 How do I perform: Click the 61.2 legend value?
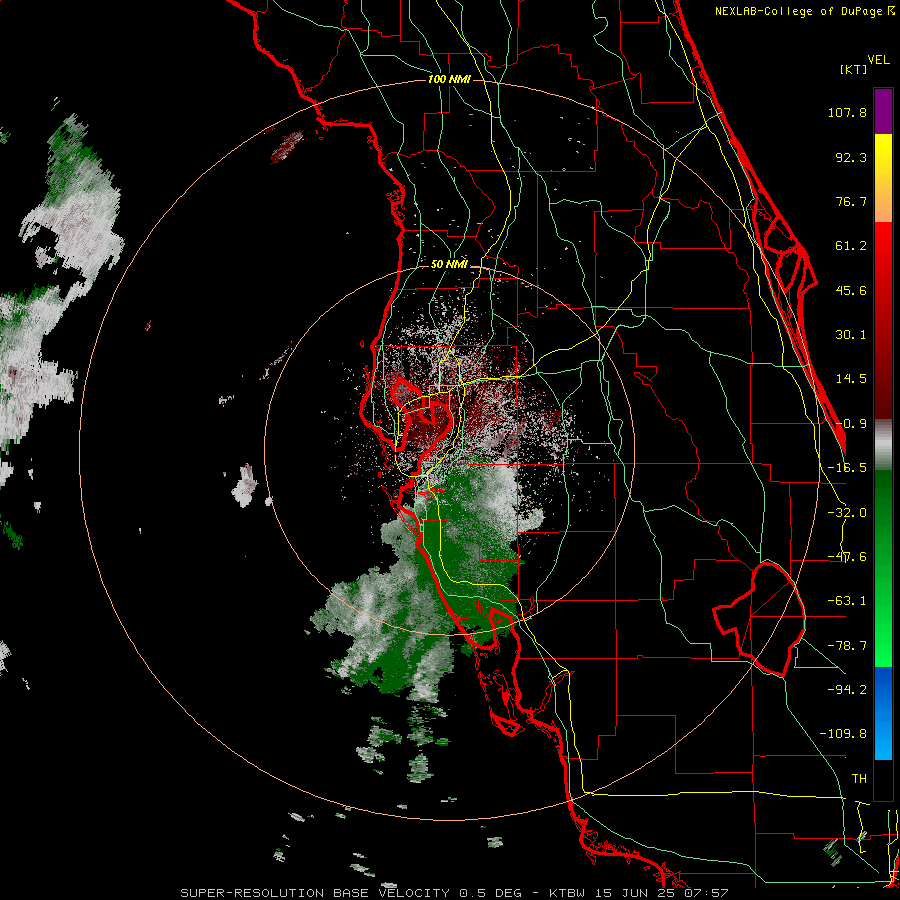click(x=851, y=246)
